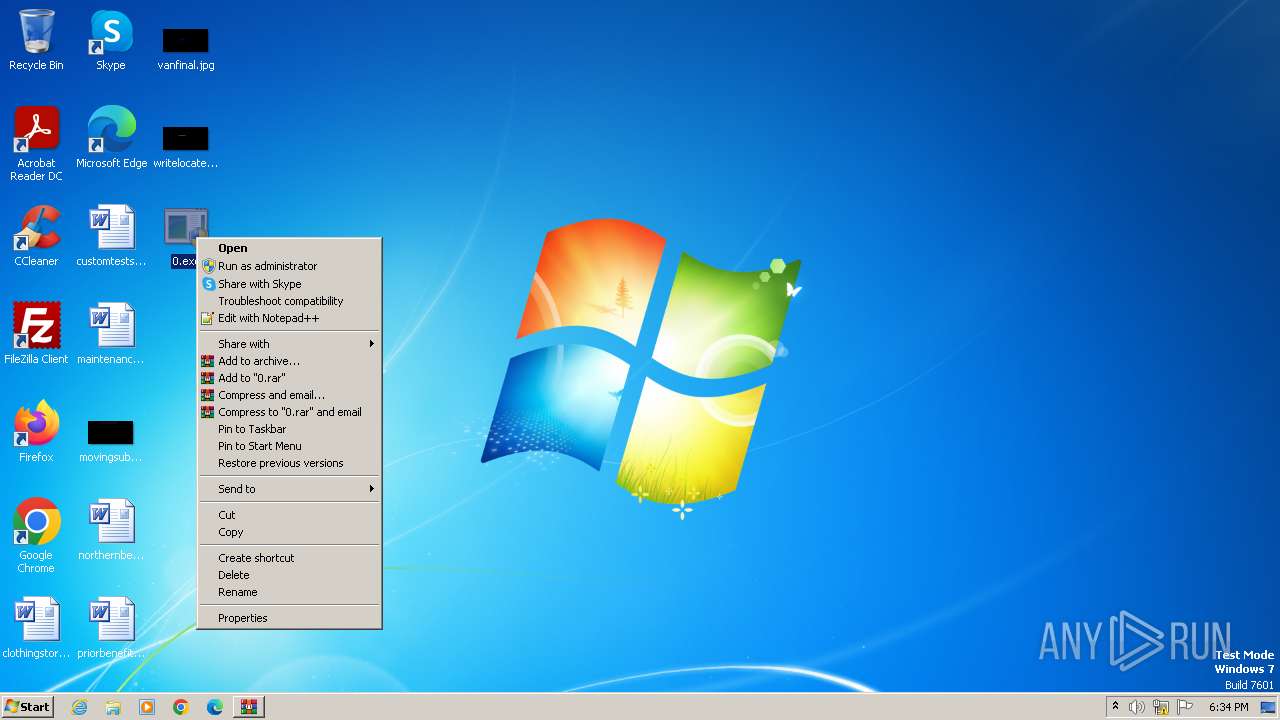Viewport: 1280px width, 720px height.
Task: Select the 0.exe application icon
Action: click(x=186, y=227)
